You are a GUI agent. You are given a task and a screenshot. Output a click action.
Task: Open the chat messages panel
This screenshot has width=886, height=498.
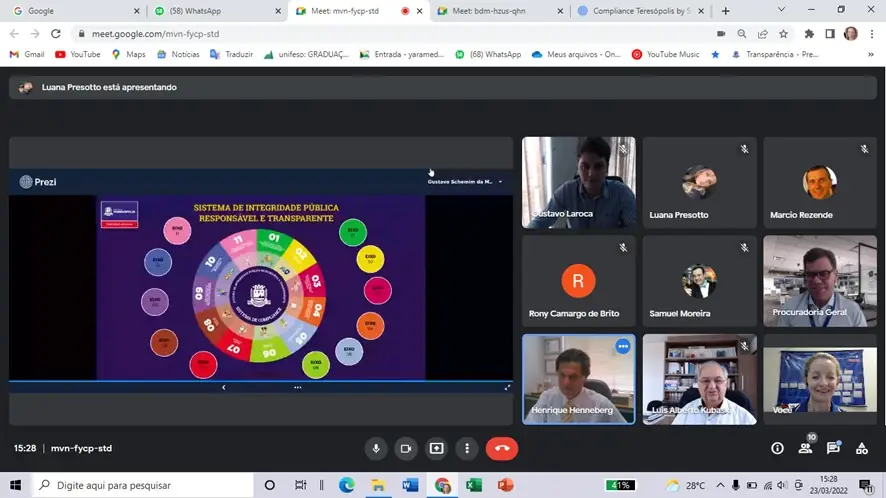point(833,449)
